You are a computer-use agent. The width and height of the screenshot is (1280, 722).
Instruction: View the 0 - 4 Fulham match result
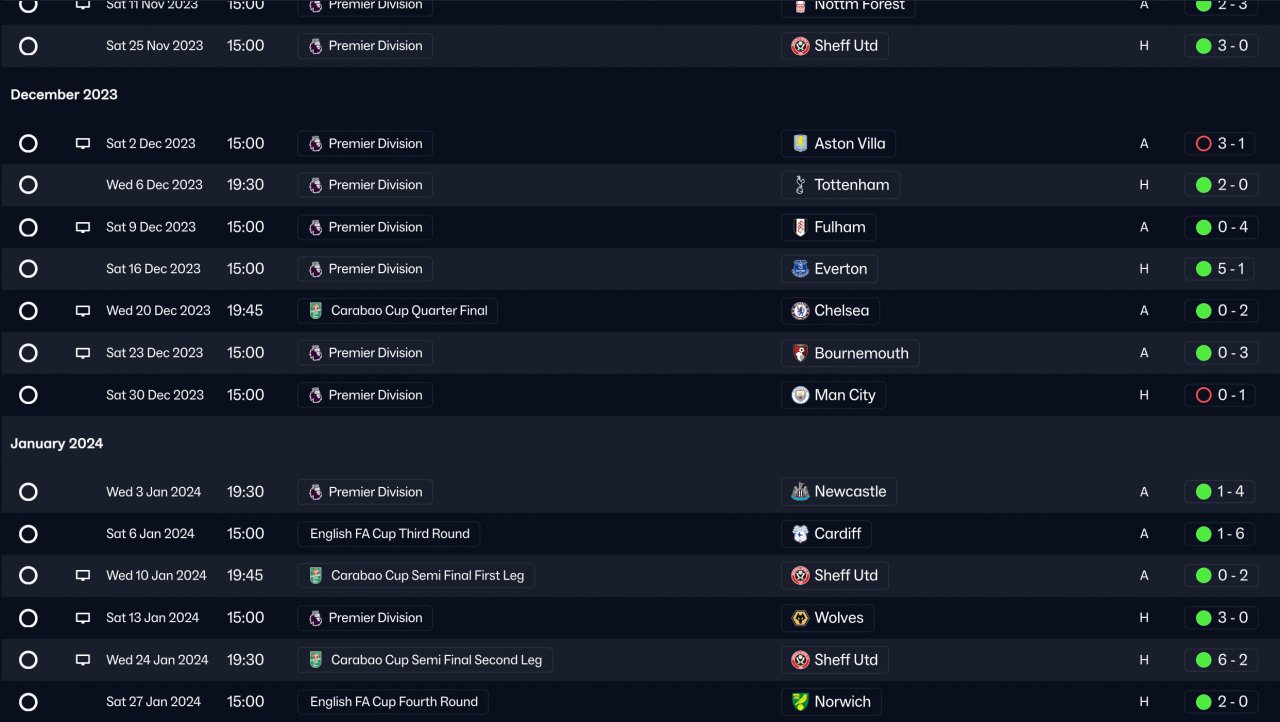click(x=1232, y=227)
